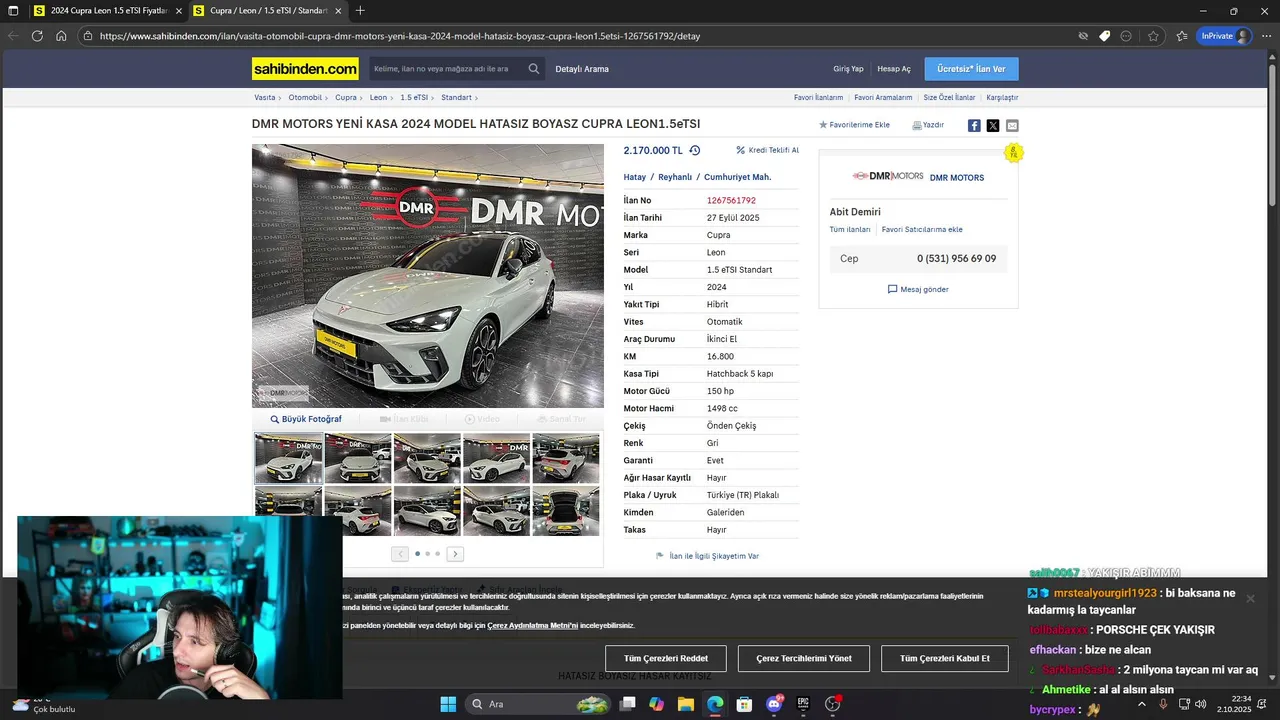Screen dimensions: 1280x720
Task: Open Favori Aramalarım
Action: pyautogui.click(x=882, y=98)
